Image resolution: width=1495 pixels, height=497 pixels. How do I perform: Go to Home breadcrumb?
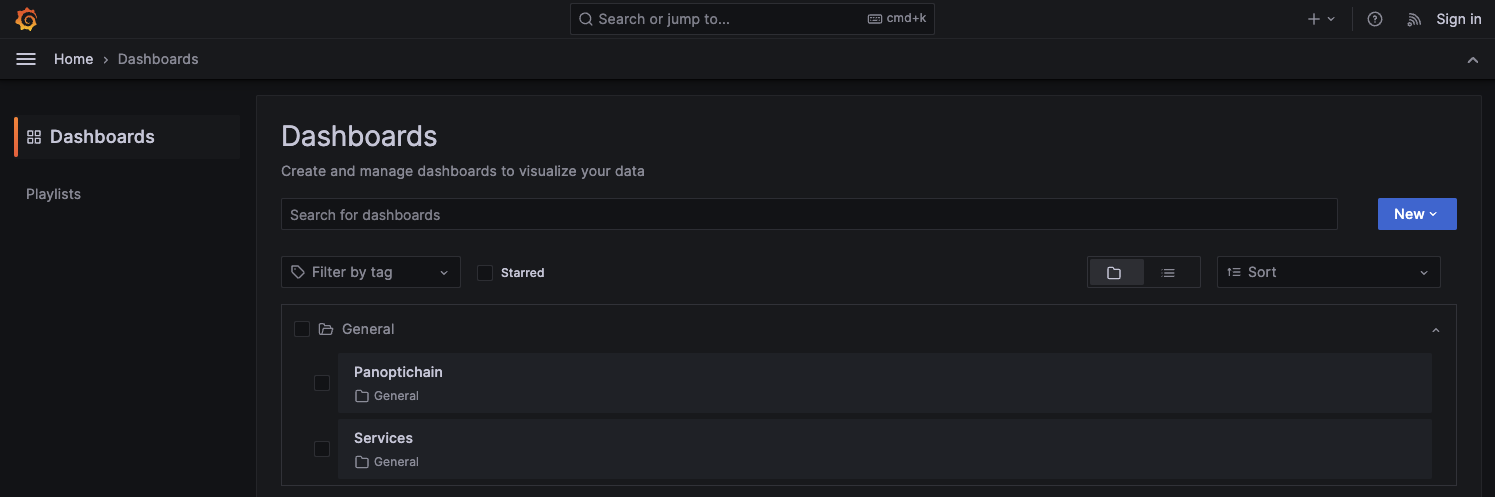click(73, 59)
